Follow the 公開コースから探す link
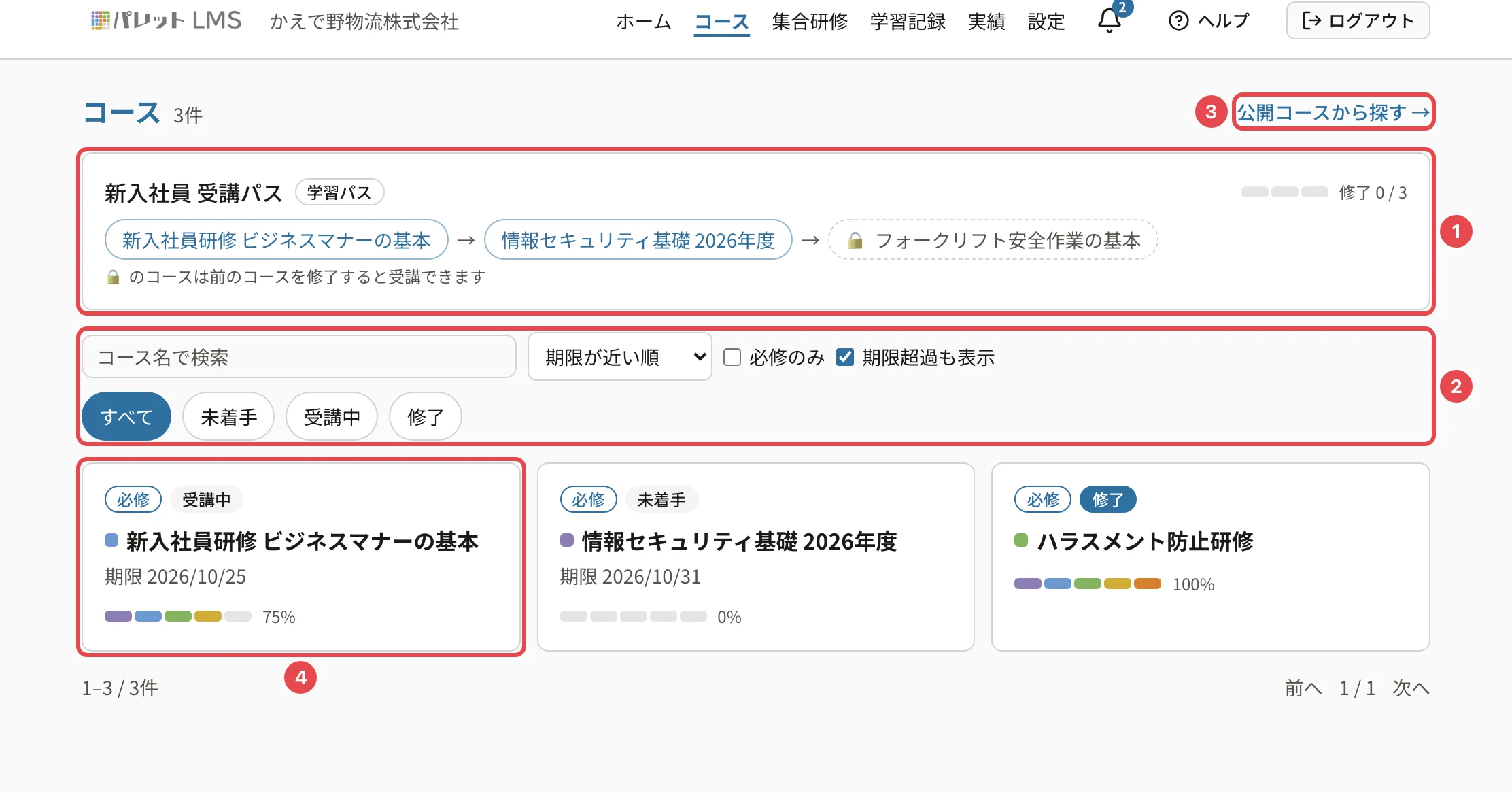Viewport: 1512px width, 793px height. click(1333, 112)
